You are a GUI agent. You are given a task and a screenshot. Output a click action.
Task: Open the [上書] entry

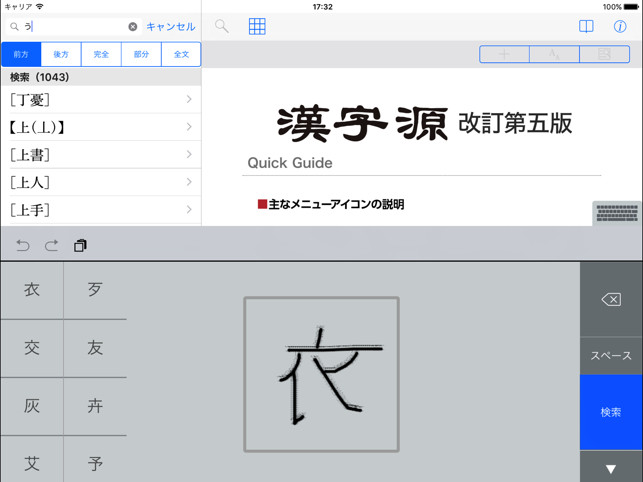point(101,155)
